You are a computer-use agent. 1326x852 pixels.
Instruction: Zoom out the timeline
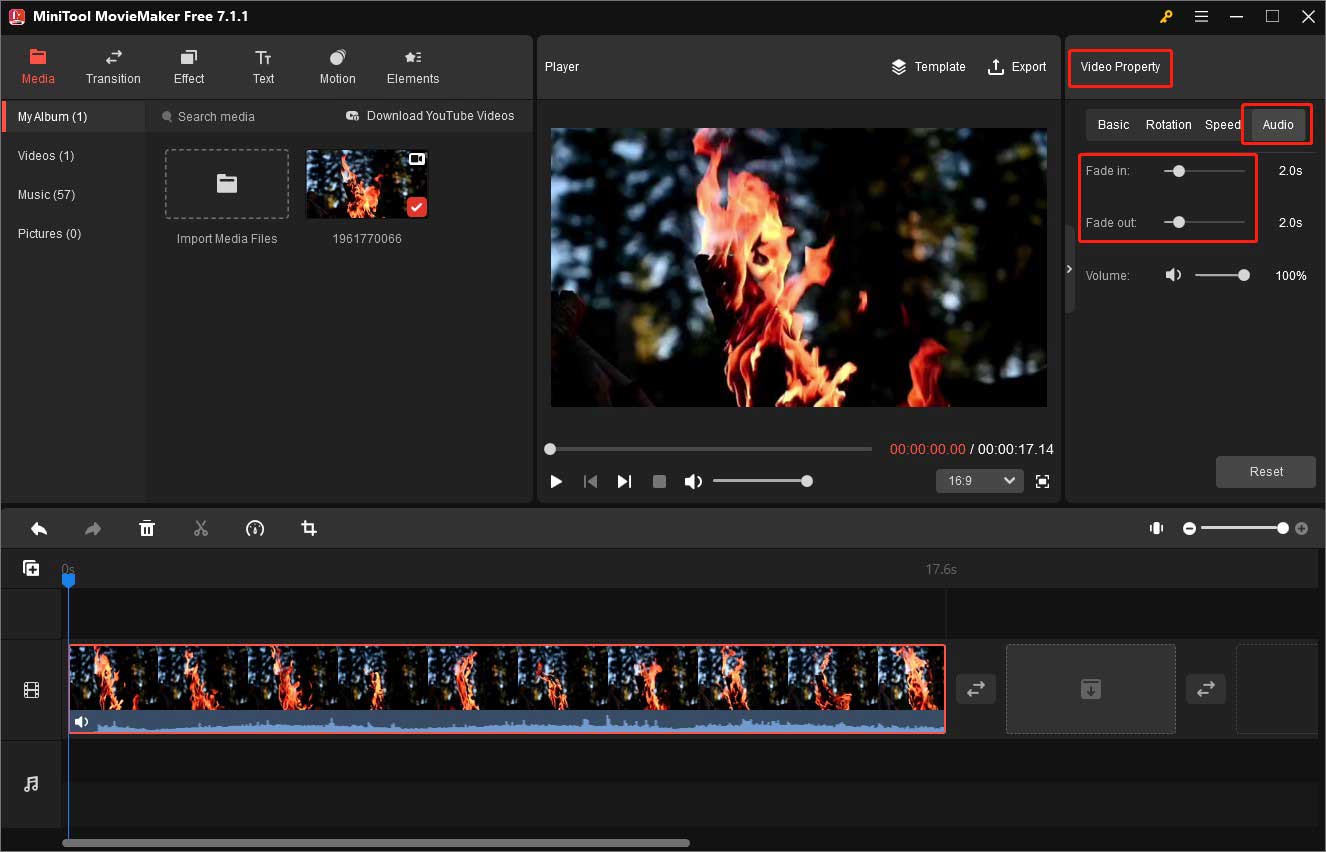[x=1189, y=528]
